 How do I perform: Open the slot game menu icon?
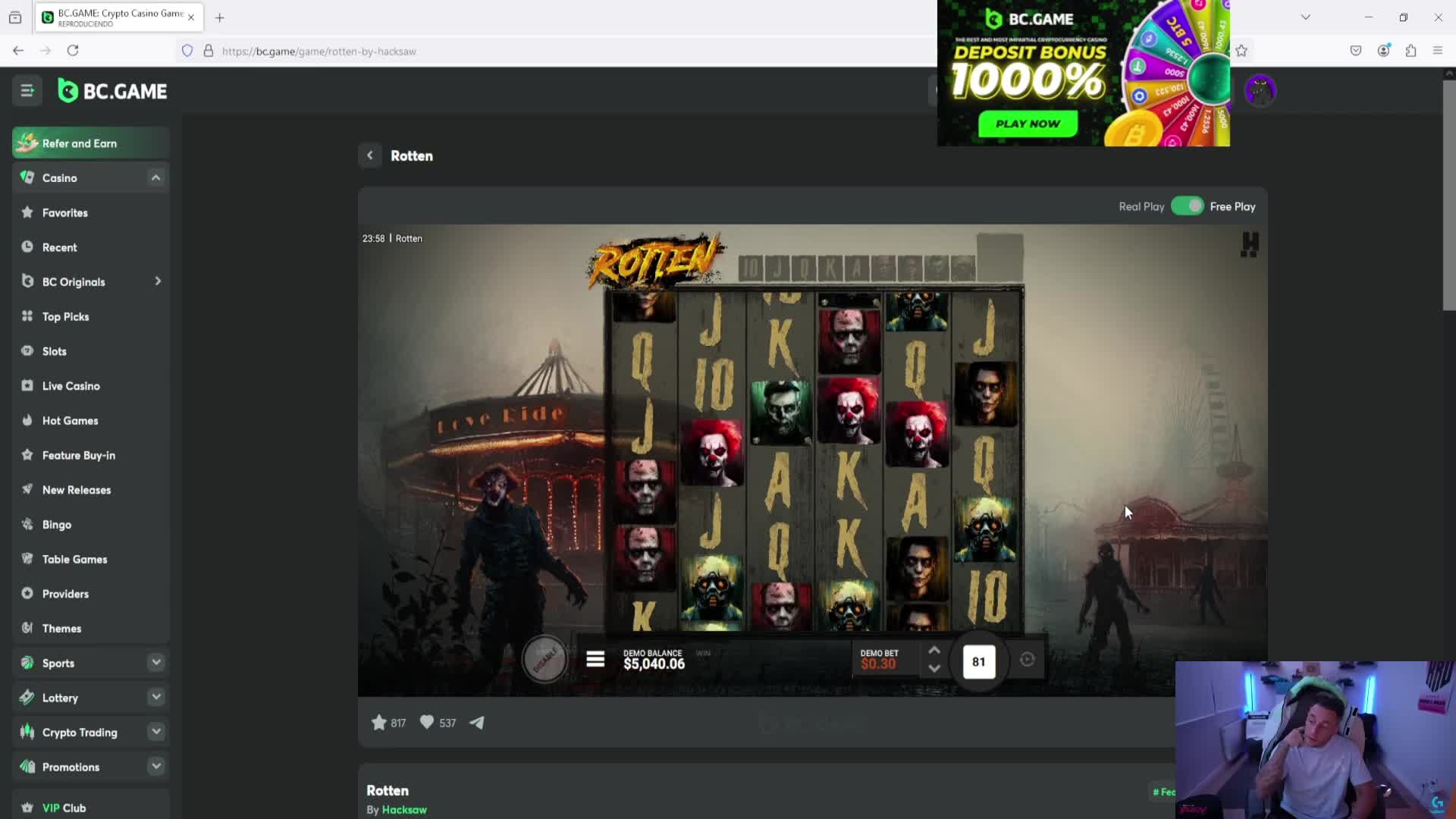pyautogui.click(x=595, y=660)
